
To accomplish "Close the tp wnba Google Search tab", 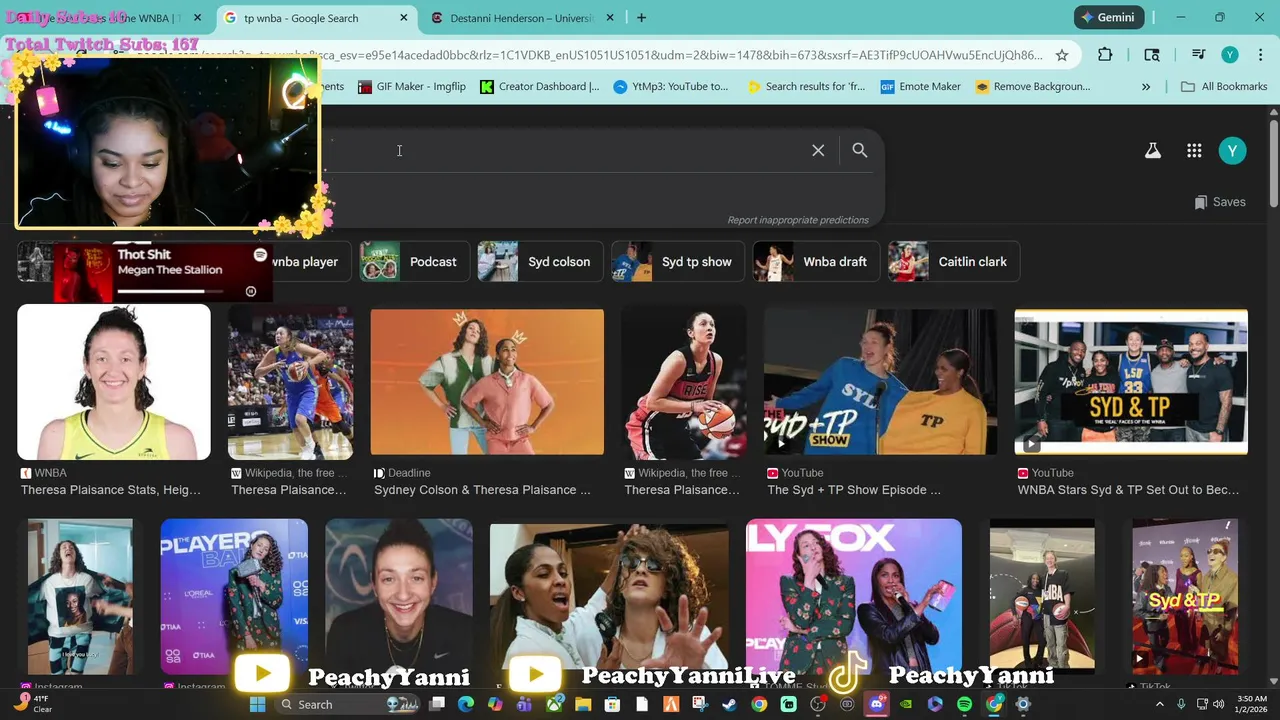I will tap(404, 18).
